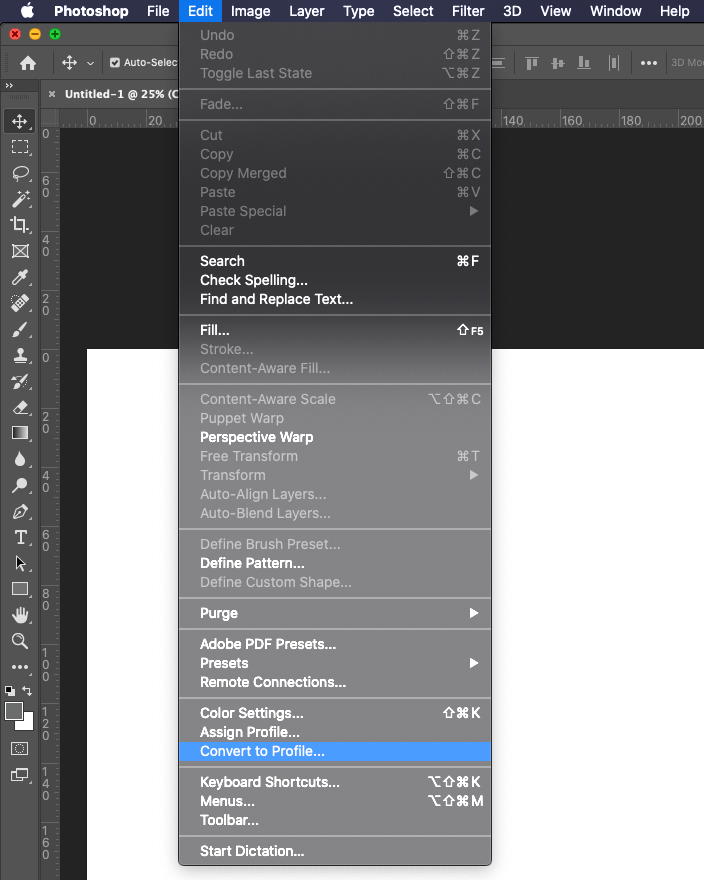The image size is (704, 880).
Task: Select the Spot Healing Brush tool
Action: (x=20, y=303)
